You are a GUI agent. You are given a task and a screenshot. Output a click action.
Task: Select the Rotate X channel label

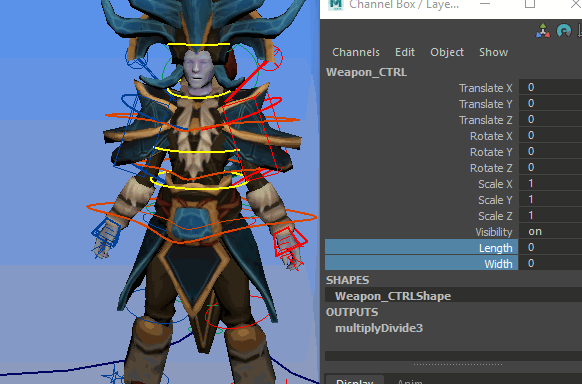pyautogui.click(x=491, y=136)
